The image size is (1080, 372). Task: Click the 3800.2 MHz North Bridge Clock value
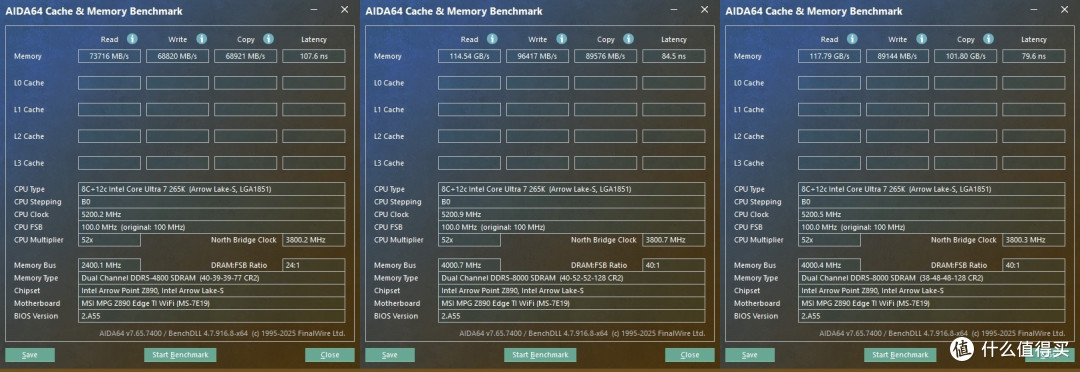point(313,240)
